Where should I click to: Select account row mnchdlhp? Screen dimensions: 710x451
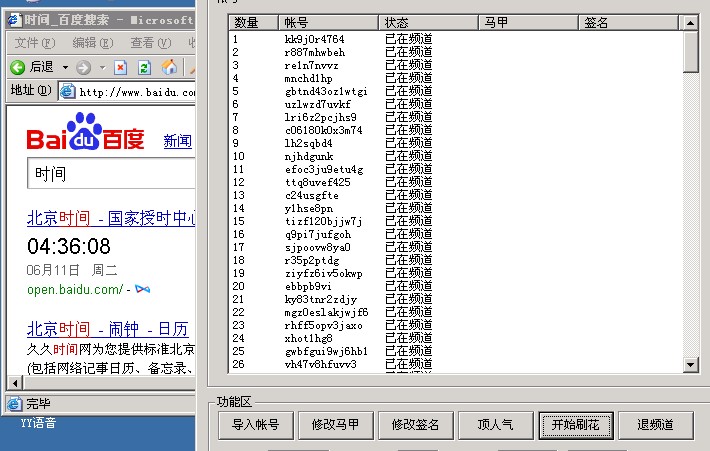coord(455,78)
